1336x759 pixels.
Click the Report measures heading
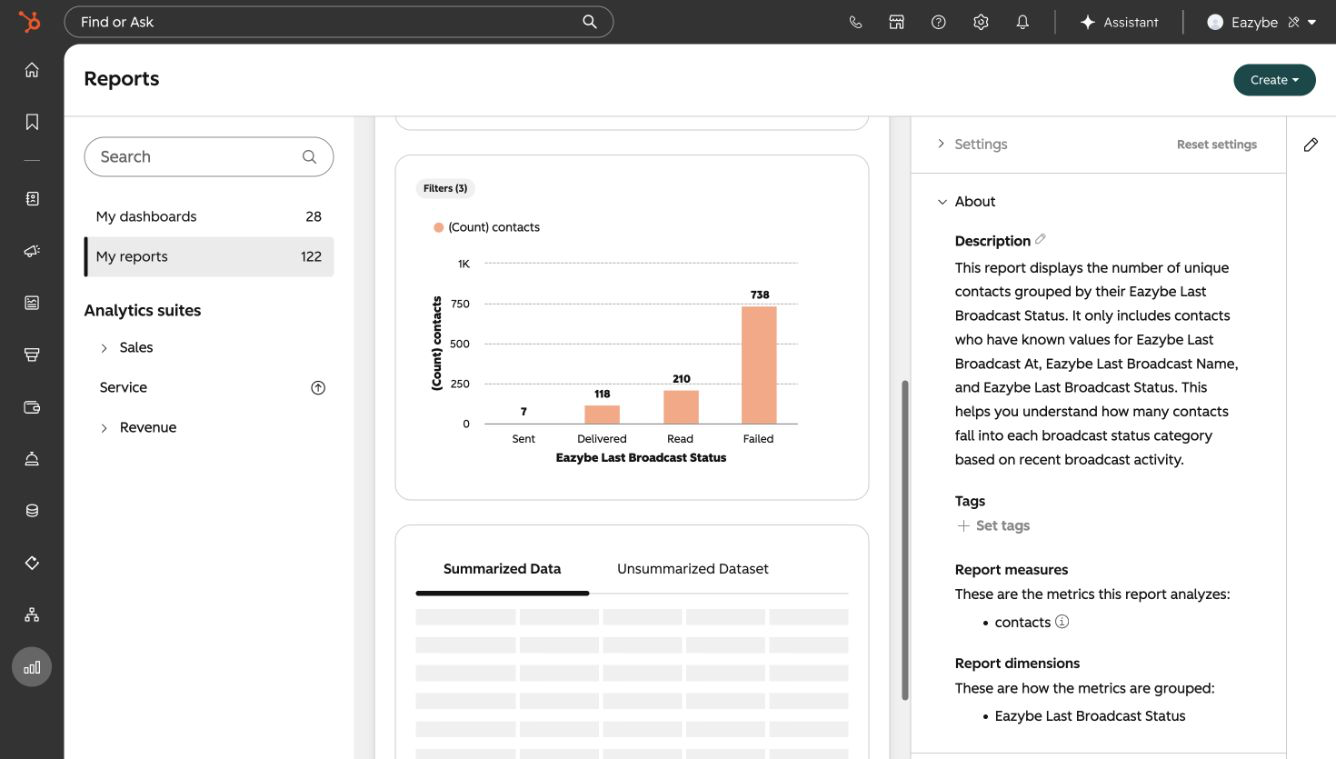[1011, 570]
